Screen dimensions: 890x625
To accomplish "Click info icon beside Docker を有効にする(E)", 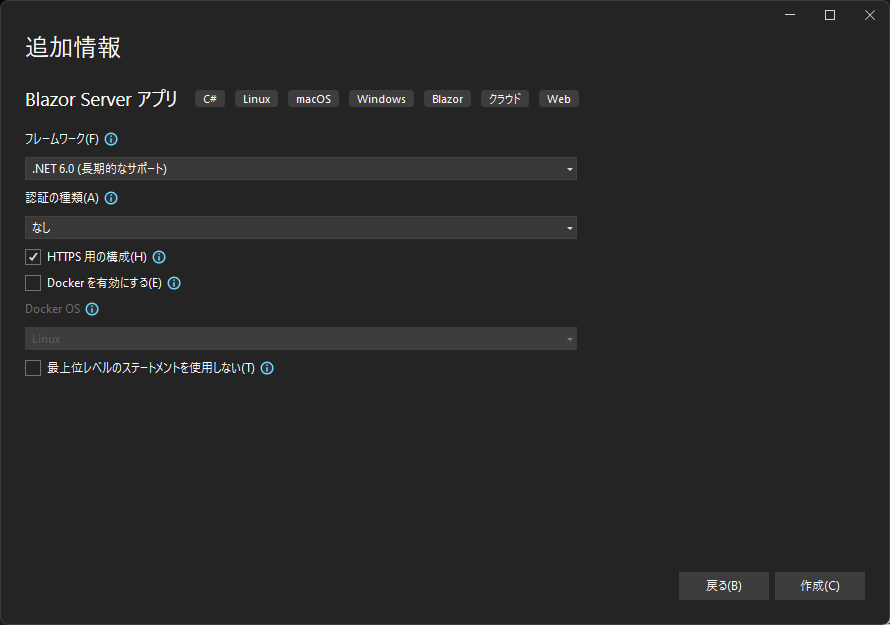I will 174,283.
